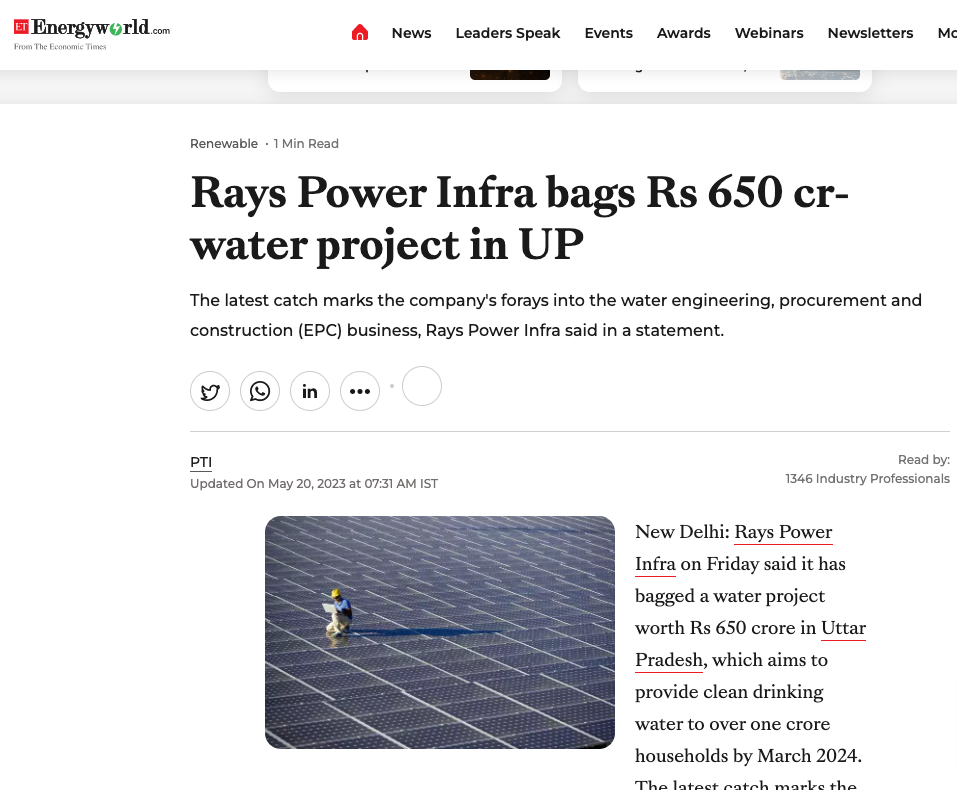The height and width of the screenshot is (790, 957).
Task: Click the solar panel article image
Action: (440, 632)
